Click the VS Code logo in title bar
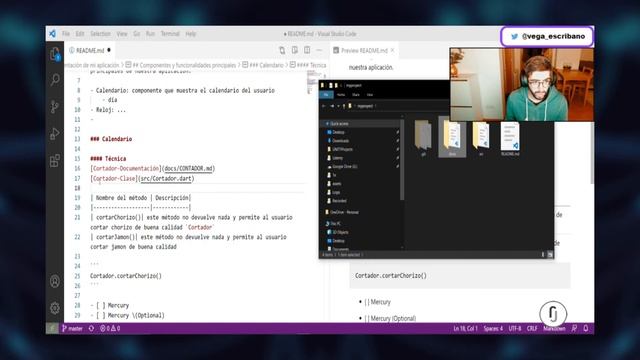The width and height of the screenshot is (640, 360). click(x=52, y=33)
